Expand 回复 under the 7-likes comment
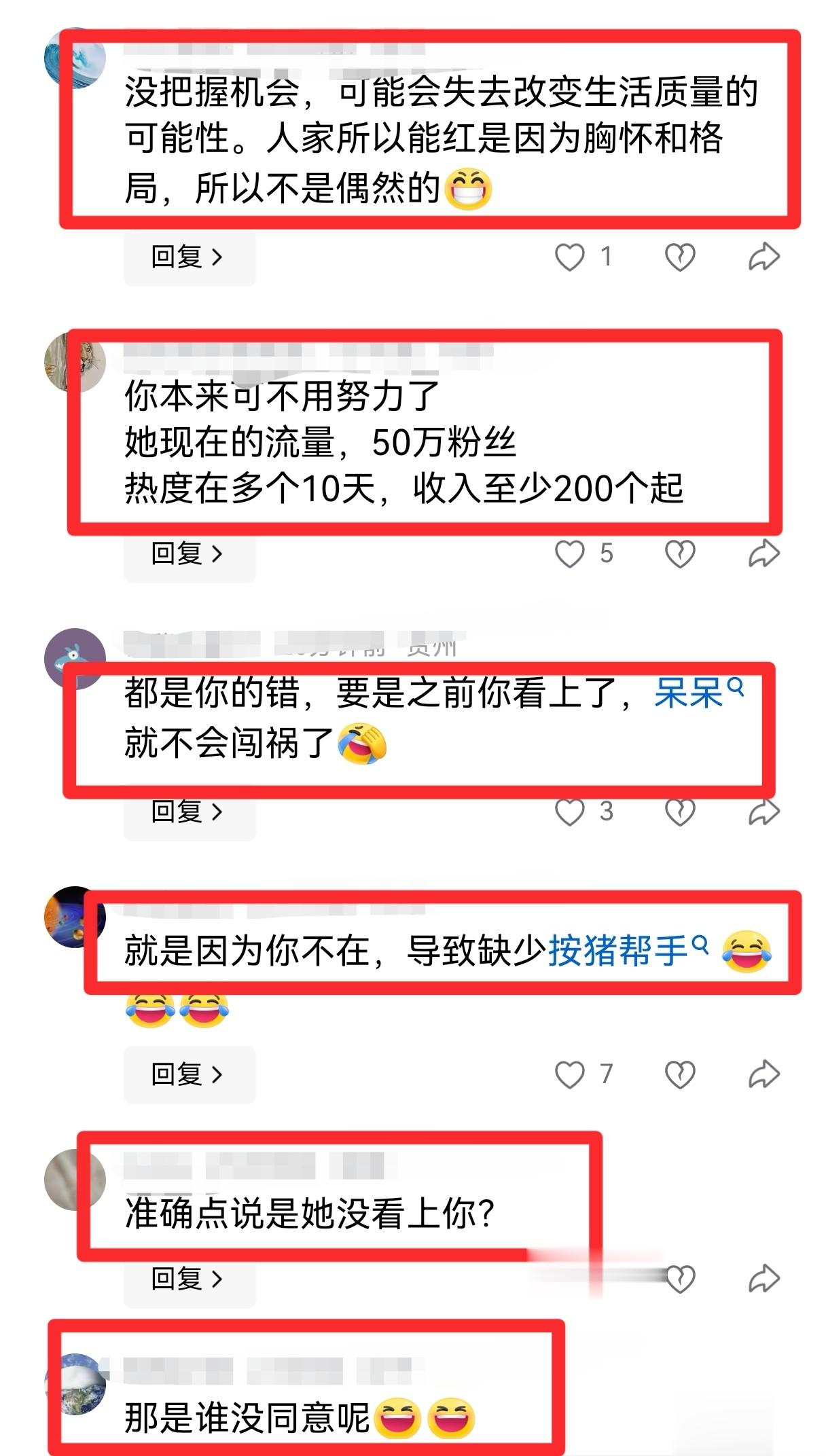The image size is (826, 1456). click(190, 1074)
